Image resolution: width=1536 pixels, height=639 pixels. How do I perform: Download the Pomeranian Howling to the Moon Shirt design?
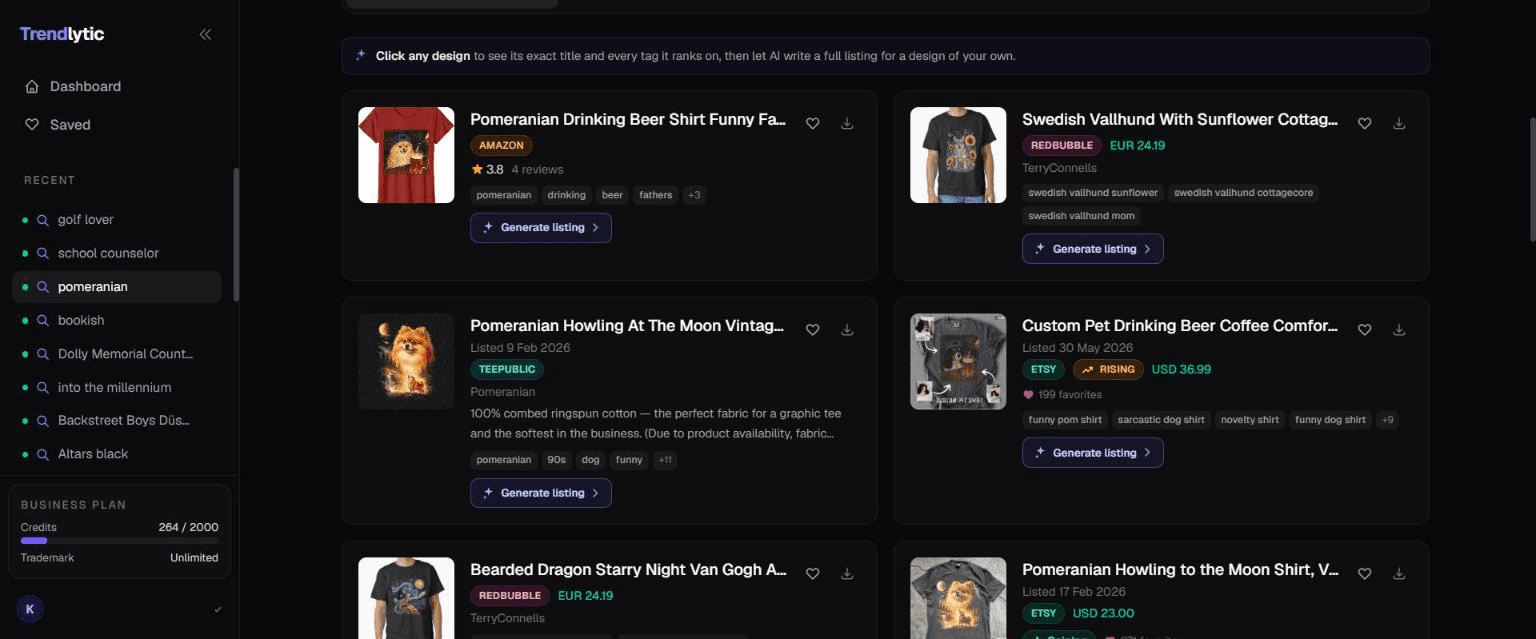coord(1399,573)
